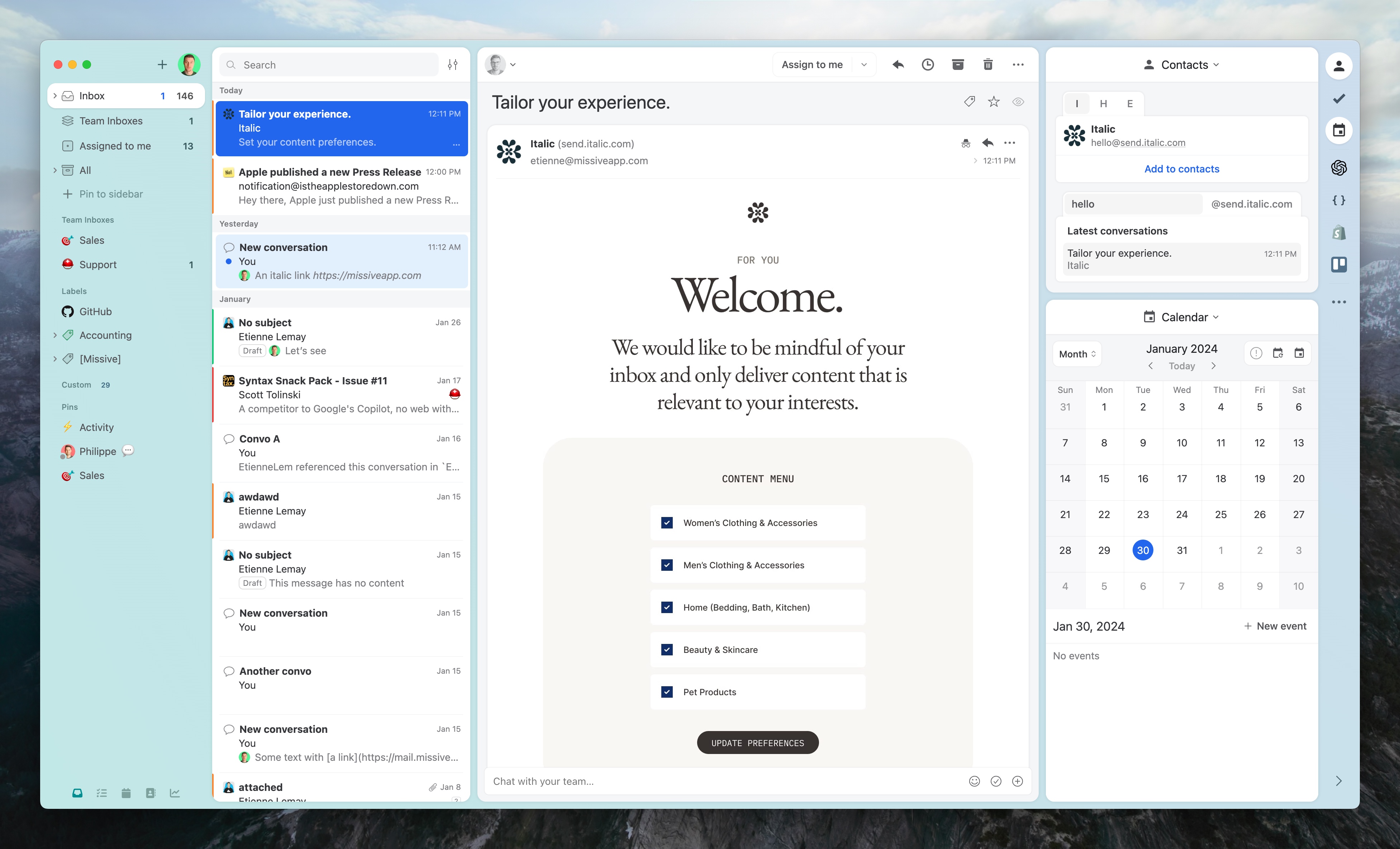Open the Calendar panel dropdown
This screenshot has width=1400, height=849.
tap(1181, 317)
